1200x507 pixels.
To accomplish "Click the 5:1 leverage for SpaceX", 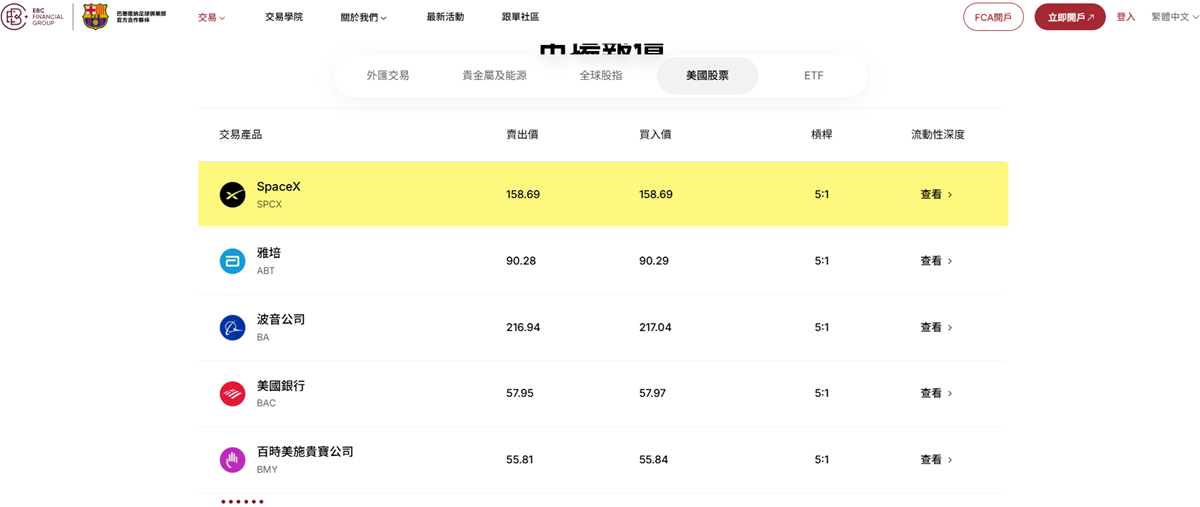I will pos(821,195).
